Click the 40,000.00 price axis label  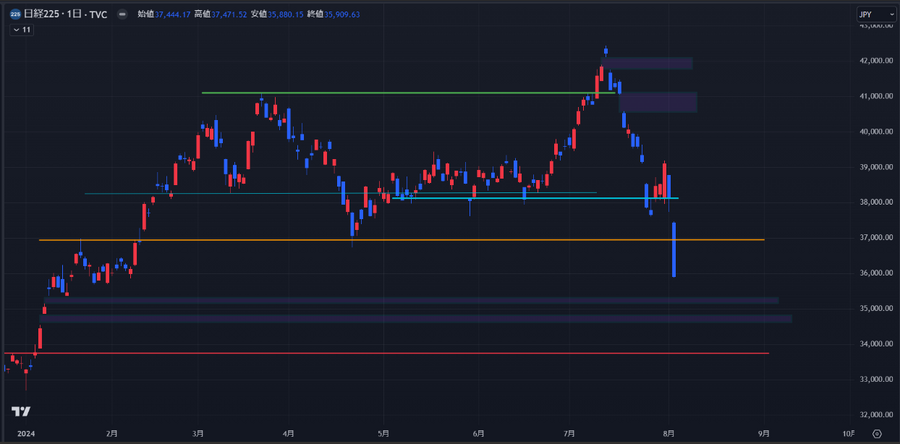[875, 131]
